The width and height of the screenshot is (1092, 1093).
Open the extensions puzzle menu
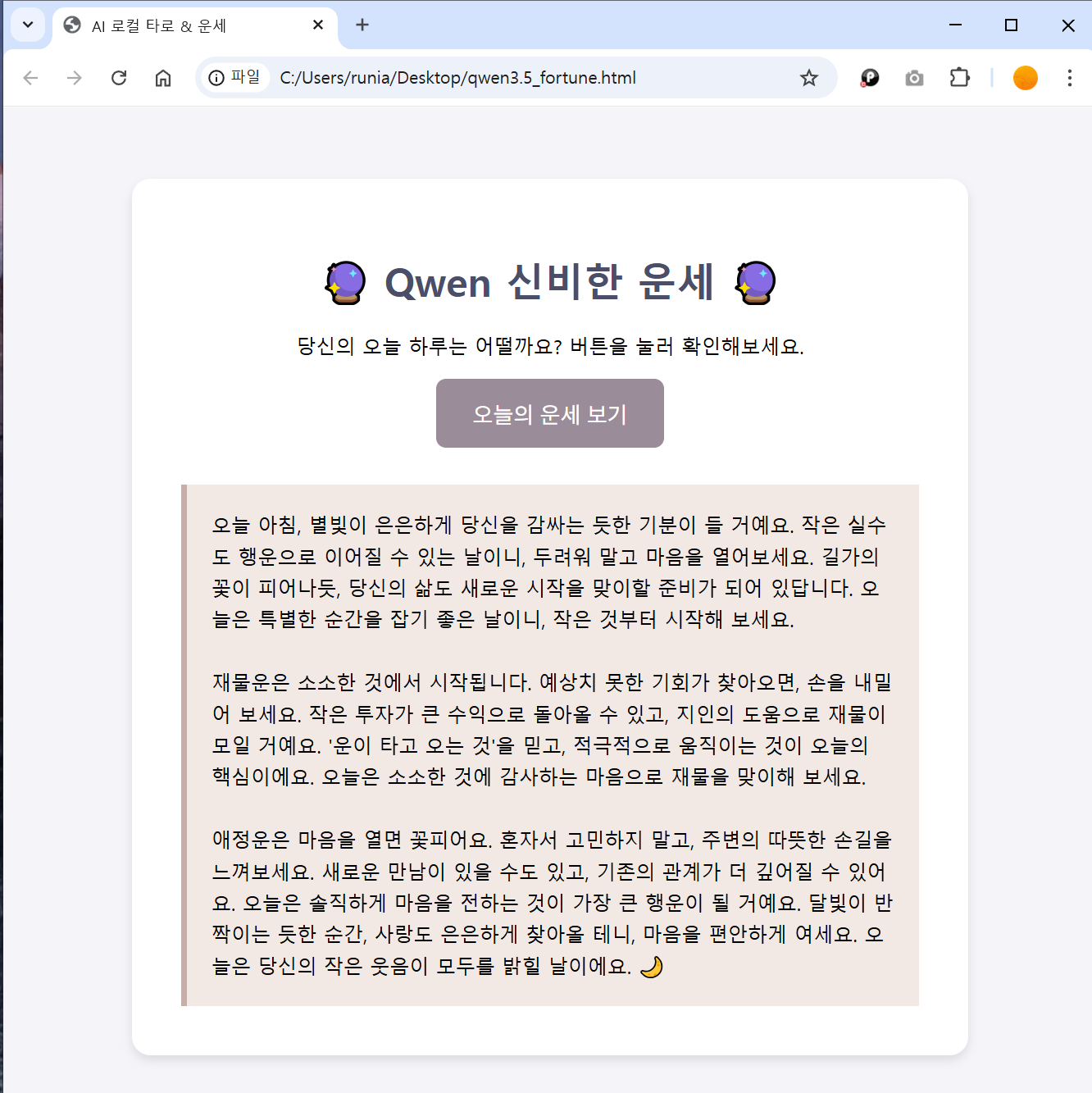point(959,78)
